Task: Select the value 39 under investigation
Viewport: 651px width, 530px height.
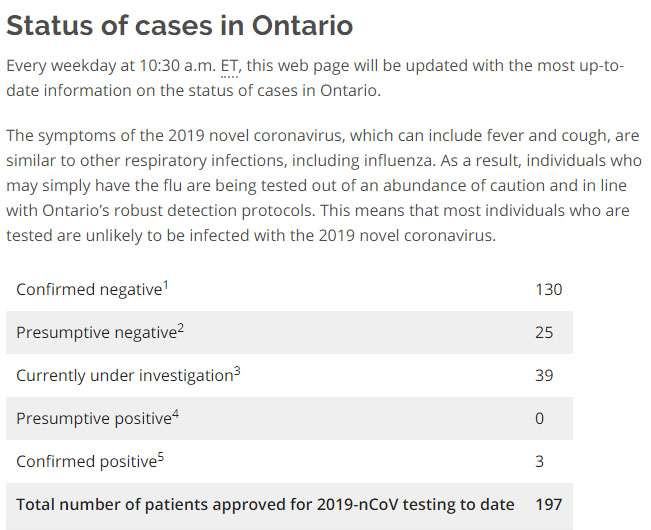Action: click(x=544, y=376)
